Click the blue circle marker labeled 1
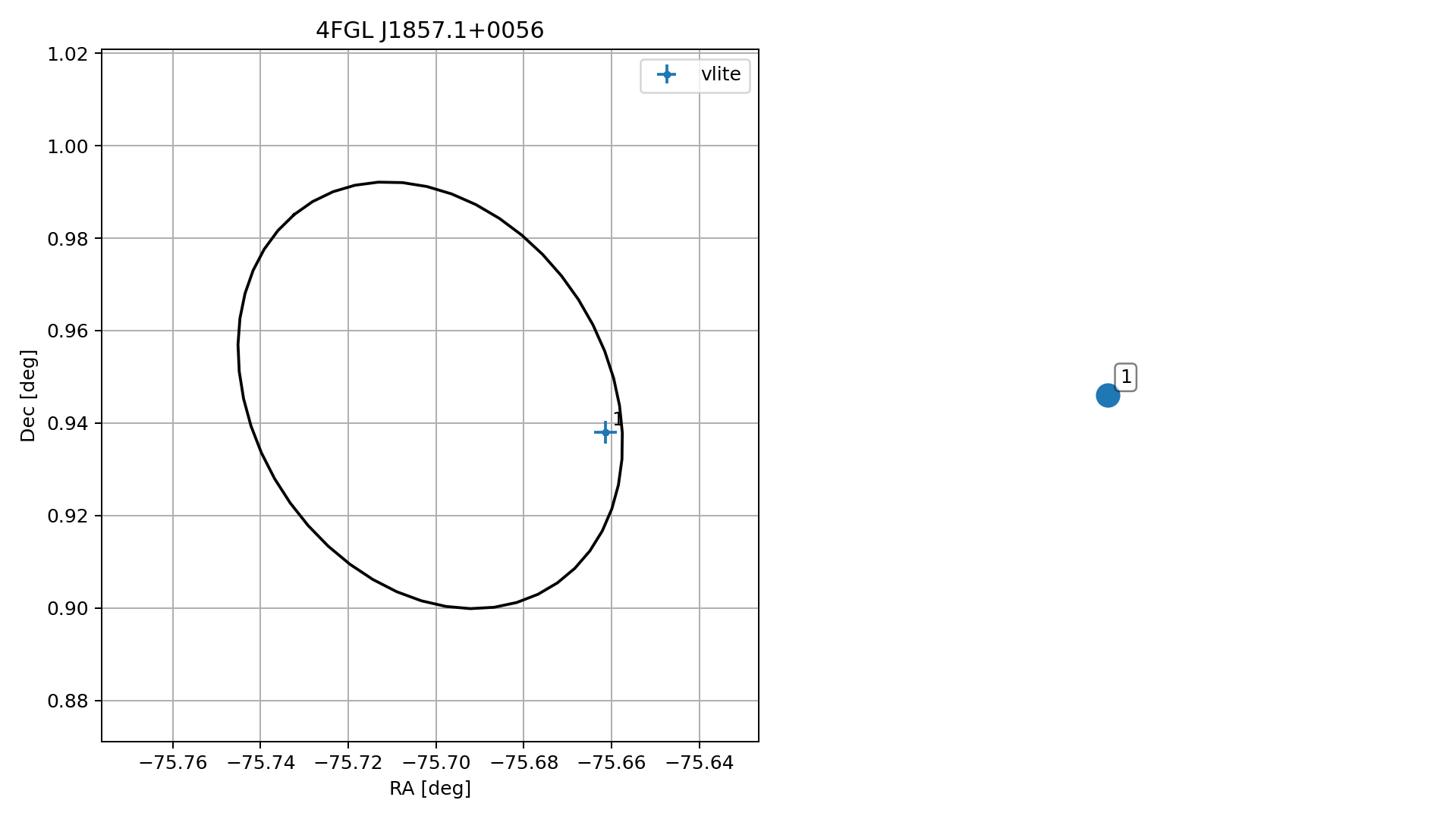The width and height of the screenshot is (1456, 819). (1108, 395)
